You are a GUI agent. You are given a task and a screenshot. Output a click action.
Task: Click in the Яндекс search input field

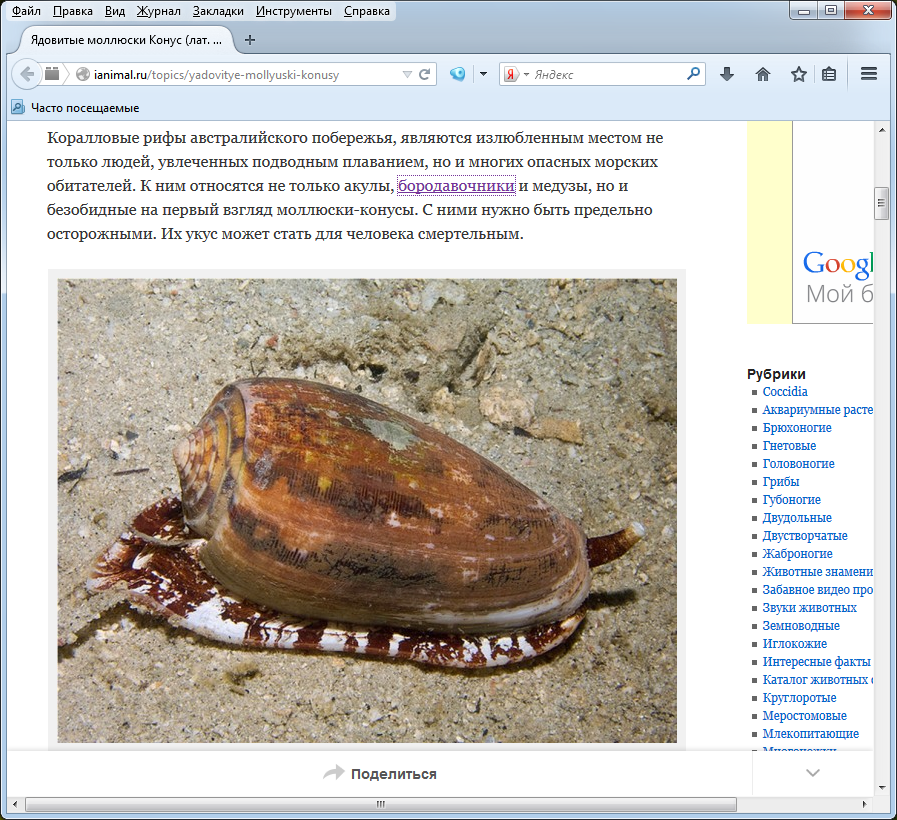click(x=606, y=74)
